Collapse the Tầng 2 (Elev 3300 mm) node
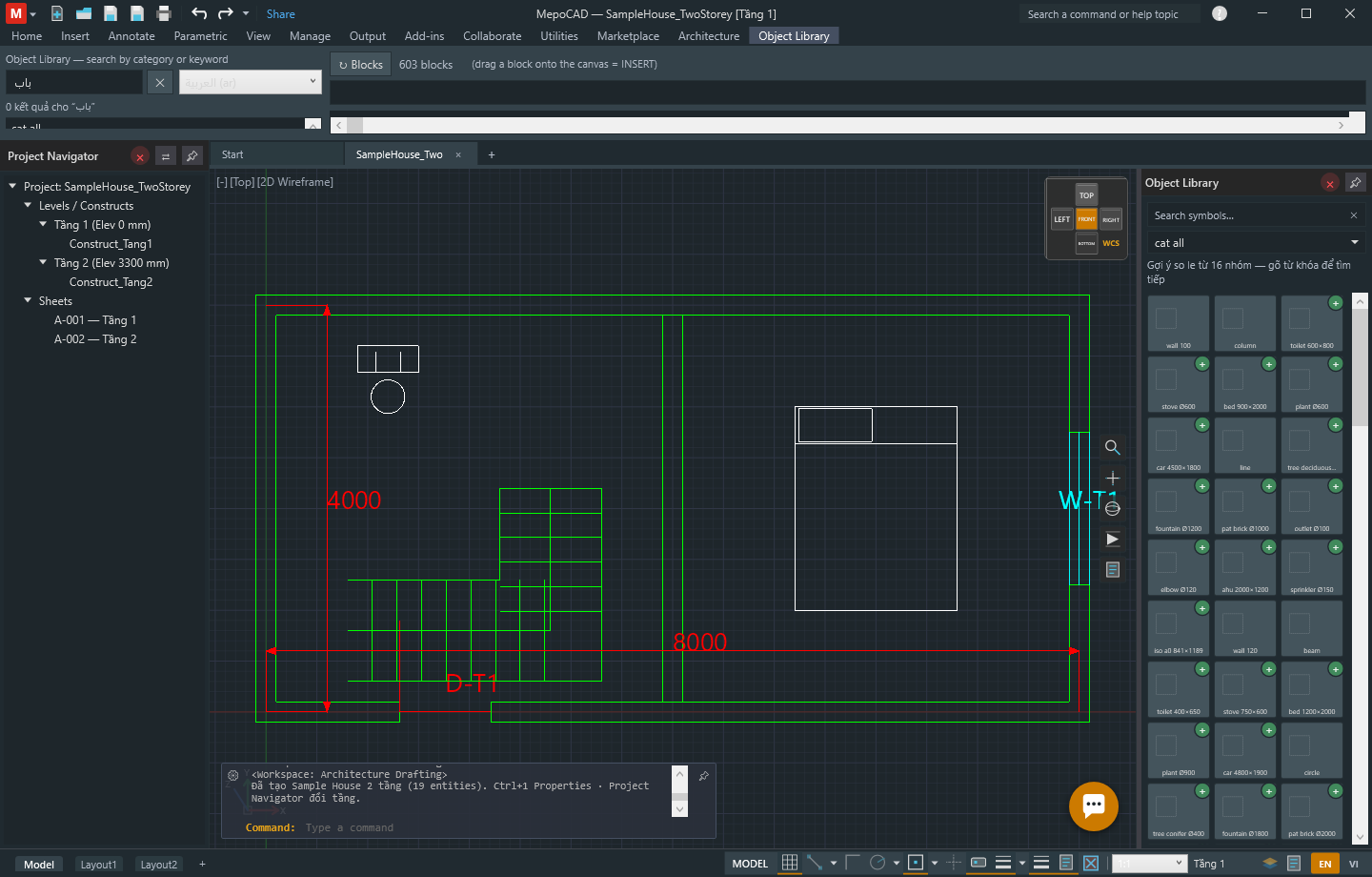Image resolution: width=1372 pixels, height=877 pixels. click(43, 262)
